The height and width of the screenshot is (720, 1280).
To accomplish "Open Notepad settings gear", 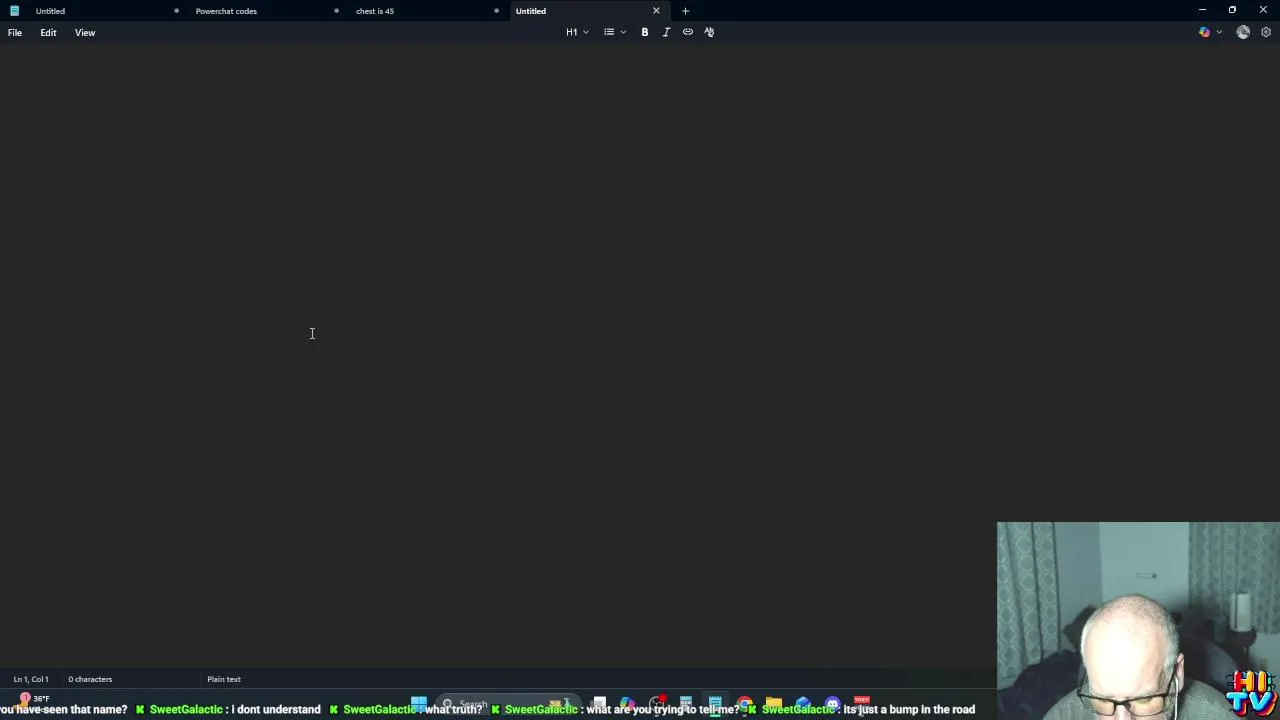I will 1265,32.
